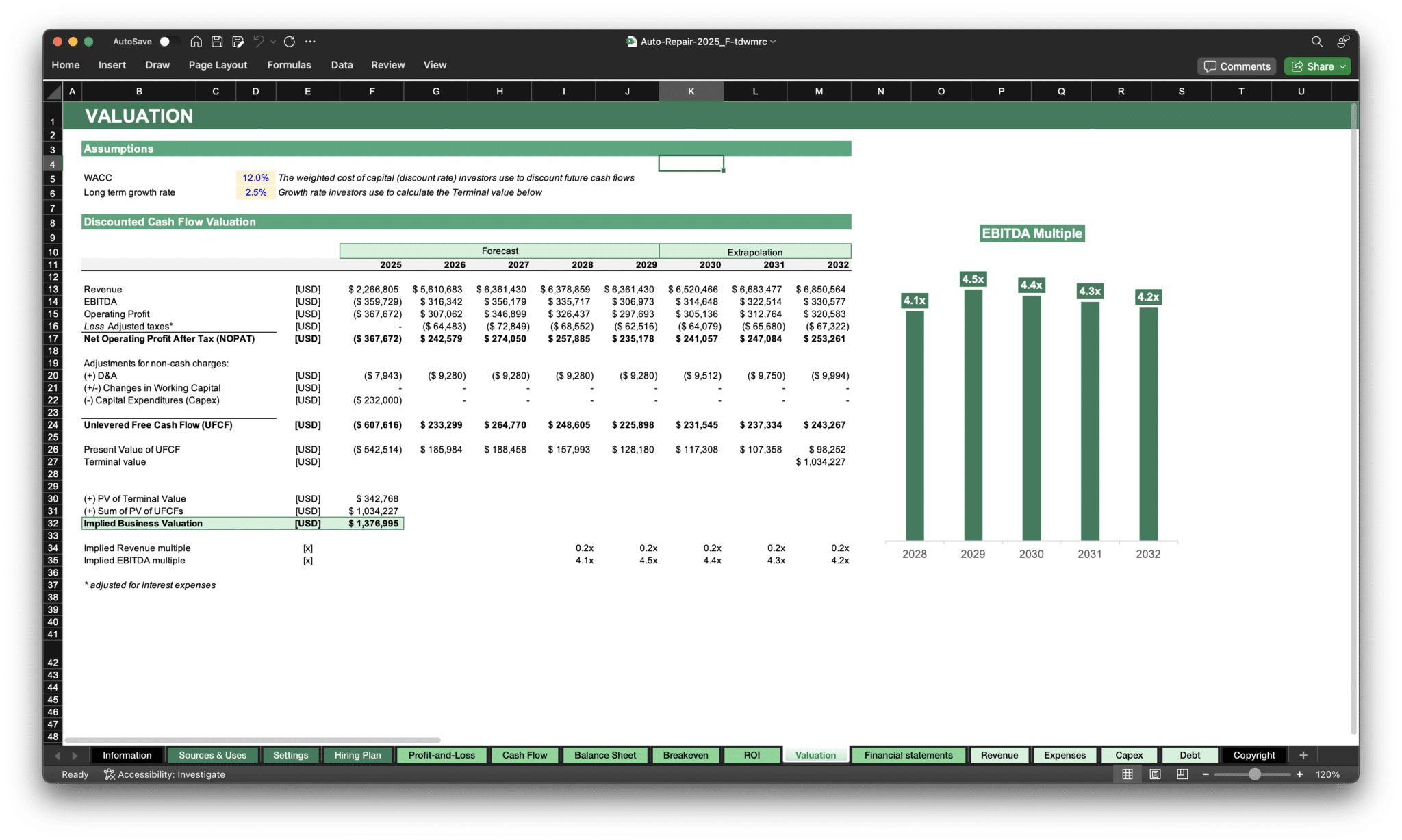The width and height of the screenshot is (1402, 840).
Task: Add a new sheet with plus button
Action: click(x=1303, y=755)
